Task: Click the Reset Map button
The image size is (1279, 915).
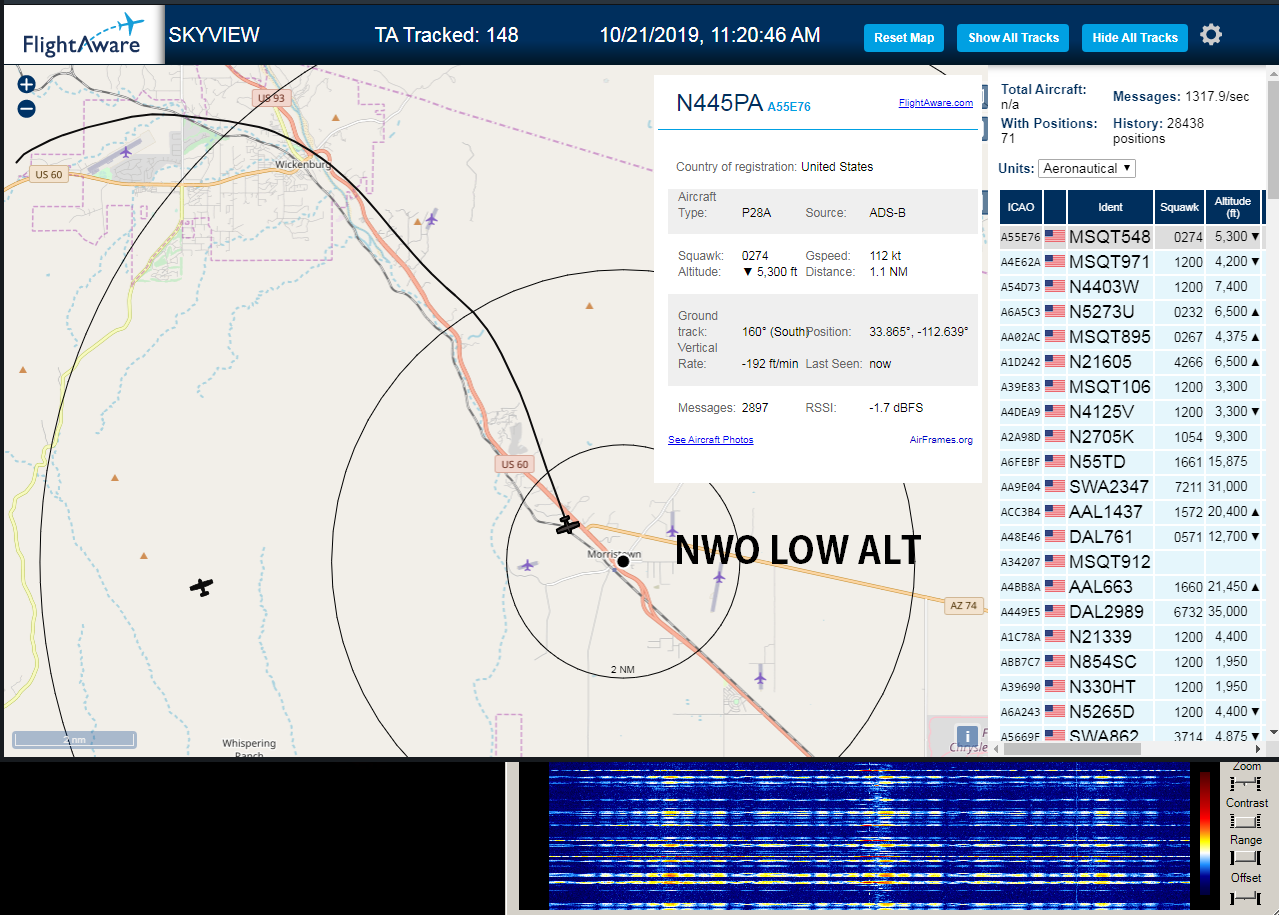Action: point(904,38)
